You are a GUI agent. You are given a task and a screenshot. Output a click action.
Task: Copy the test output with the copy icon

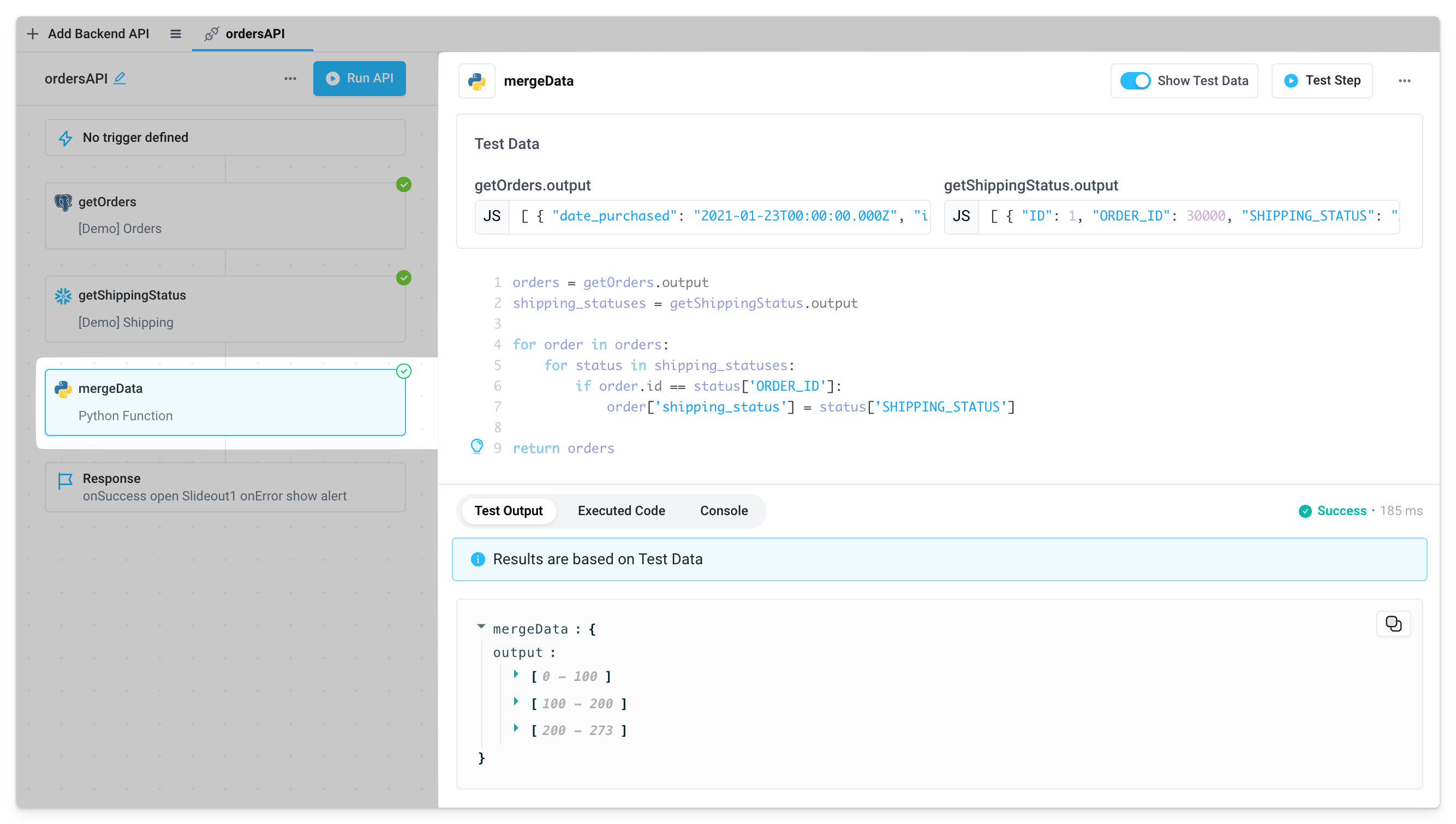click(x=1393, y=624)
